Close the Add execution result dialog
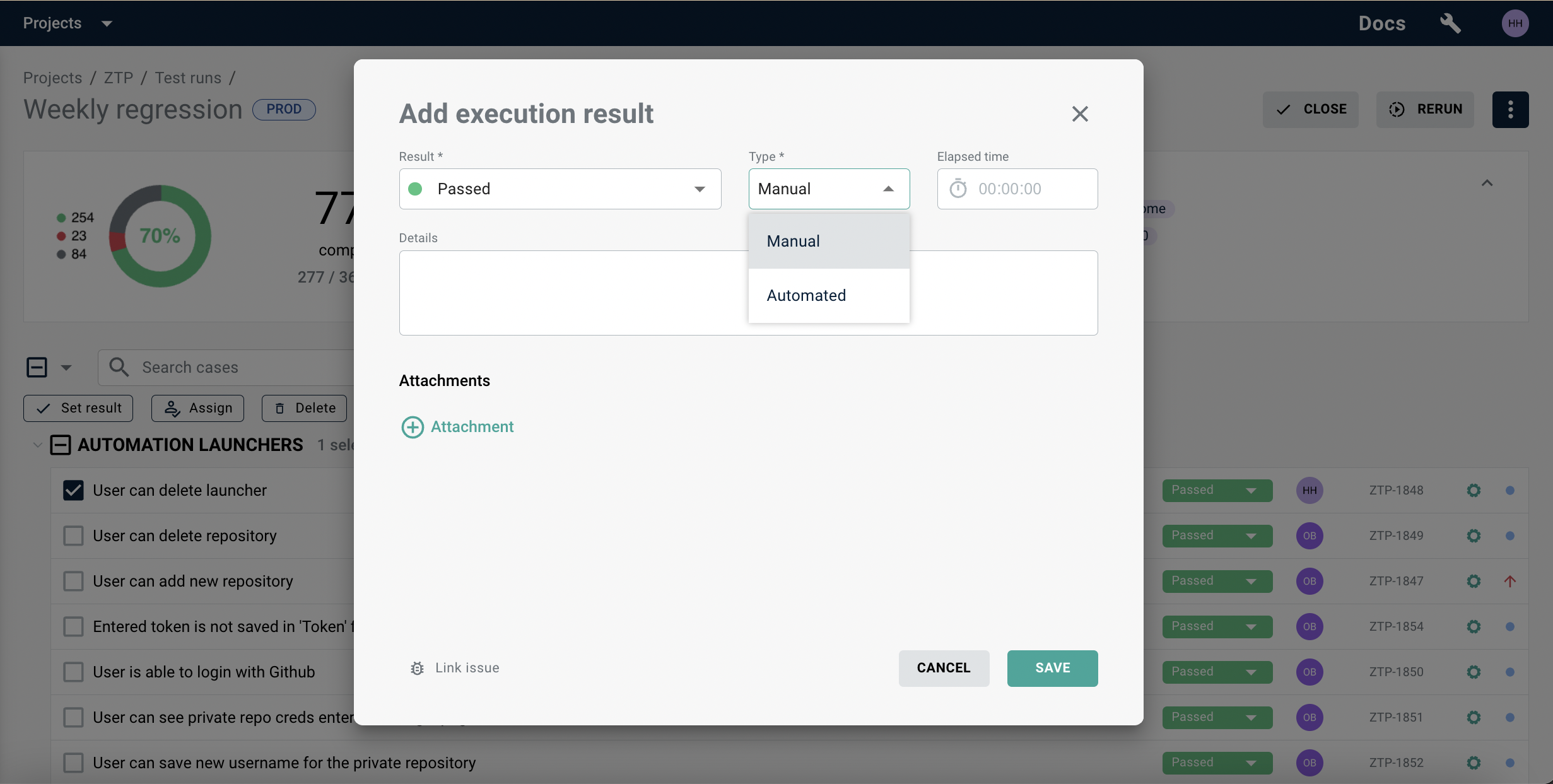 pos(1080,114)
